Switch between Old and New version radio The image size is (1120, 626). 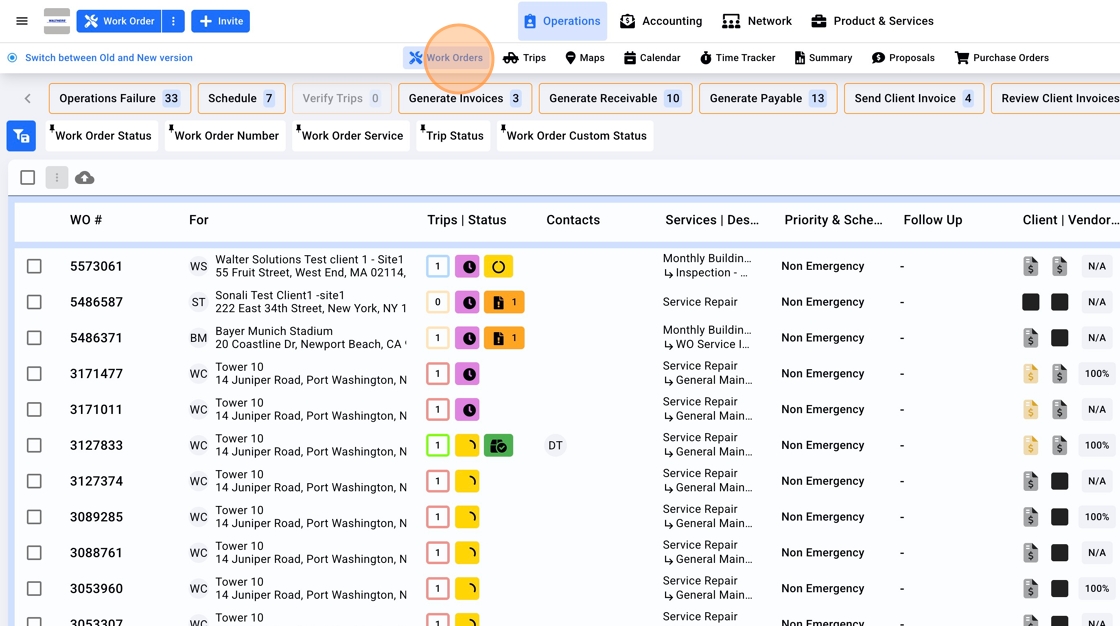coord(13,58)
